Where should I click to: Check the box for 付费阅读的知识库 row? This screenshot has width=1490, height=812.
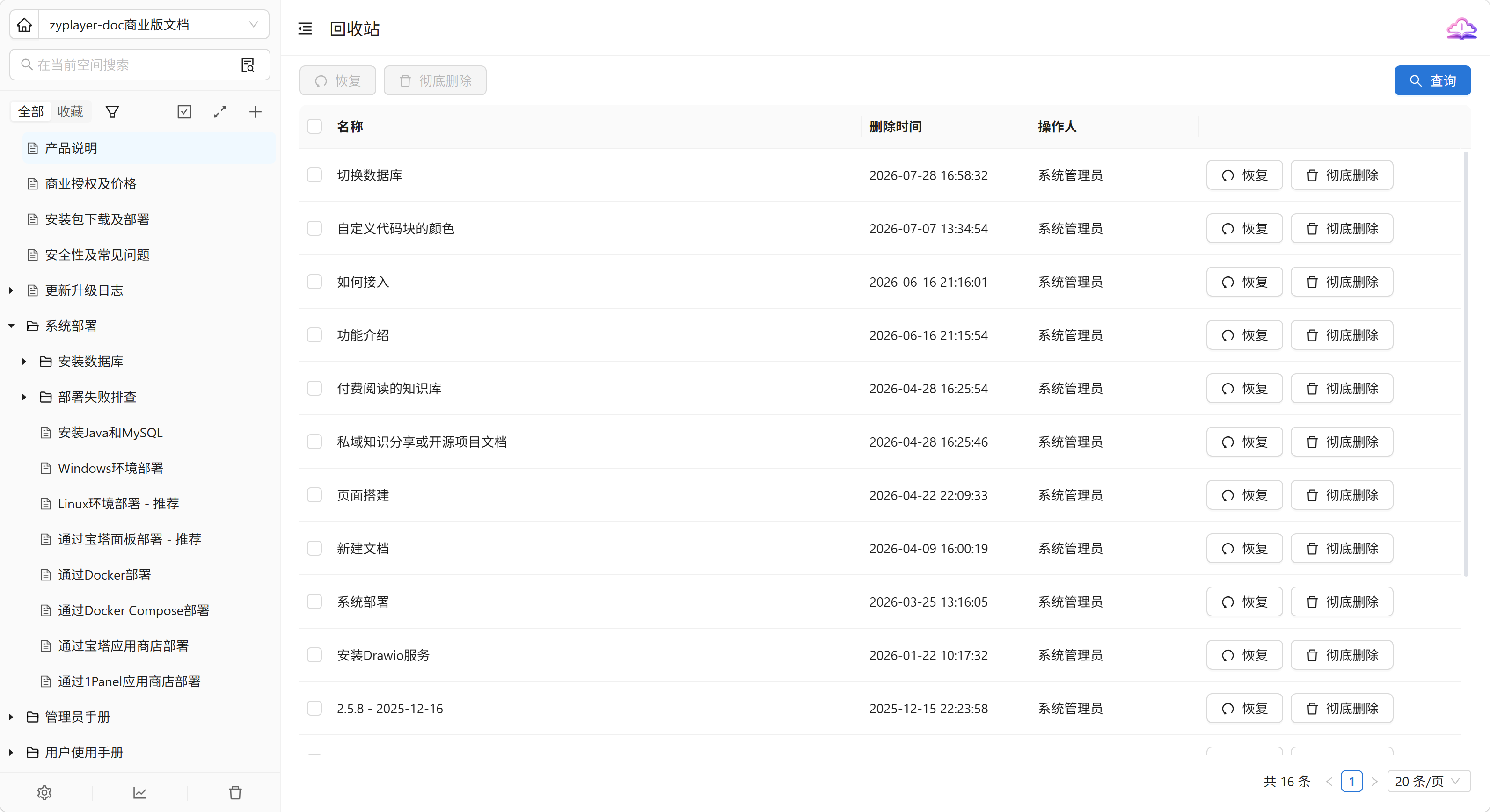point(314,388)
